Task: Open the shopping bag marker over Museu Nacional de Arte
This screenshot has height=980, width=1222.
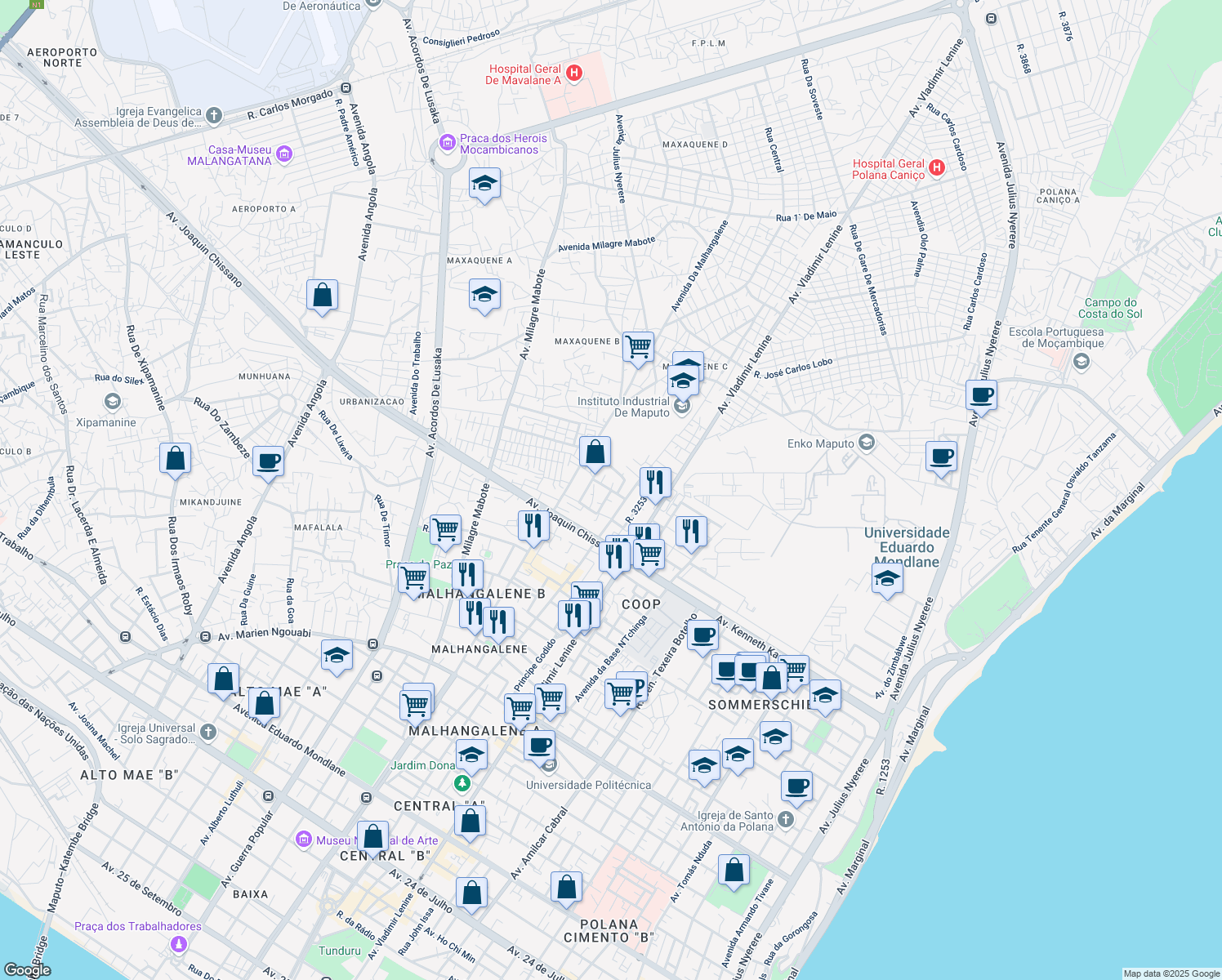Action: 372,838
